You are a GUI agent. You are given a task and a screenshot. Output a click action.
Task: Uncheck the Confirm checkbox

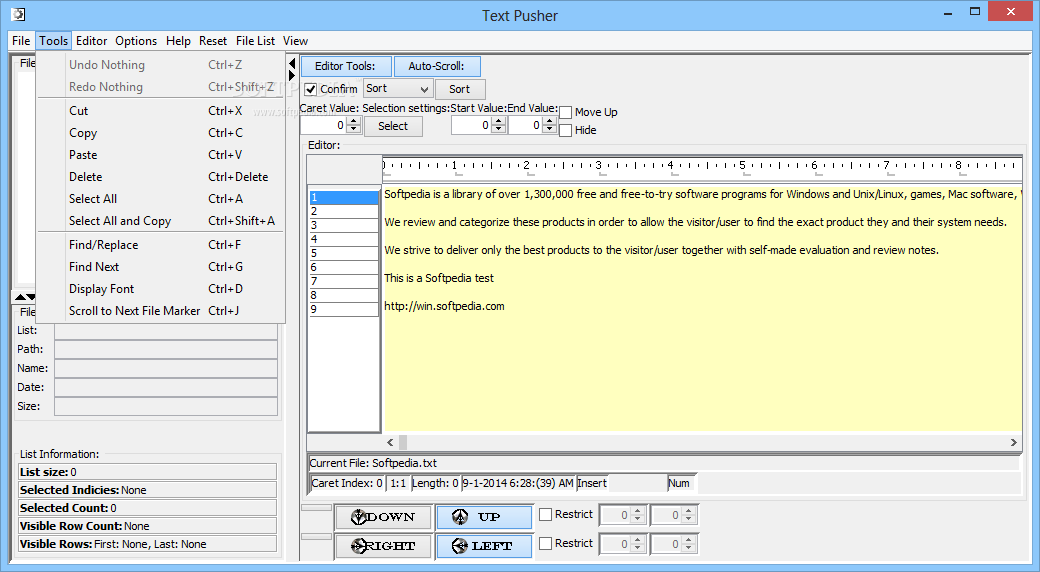tap(310, 89)
